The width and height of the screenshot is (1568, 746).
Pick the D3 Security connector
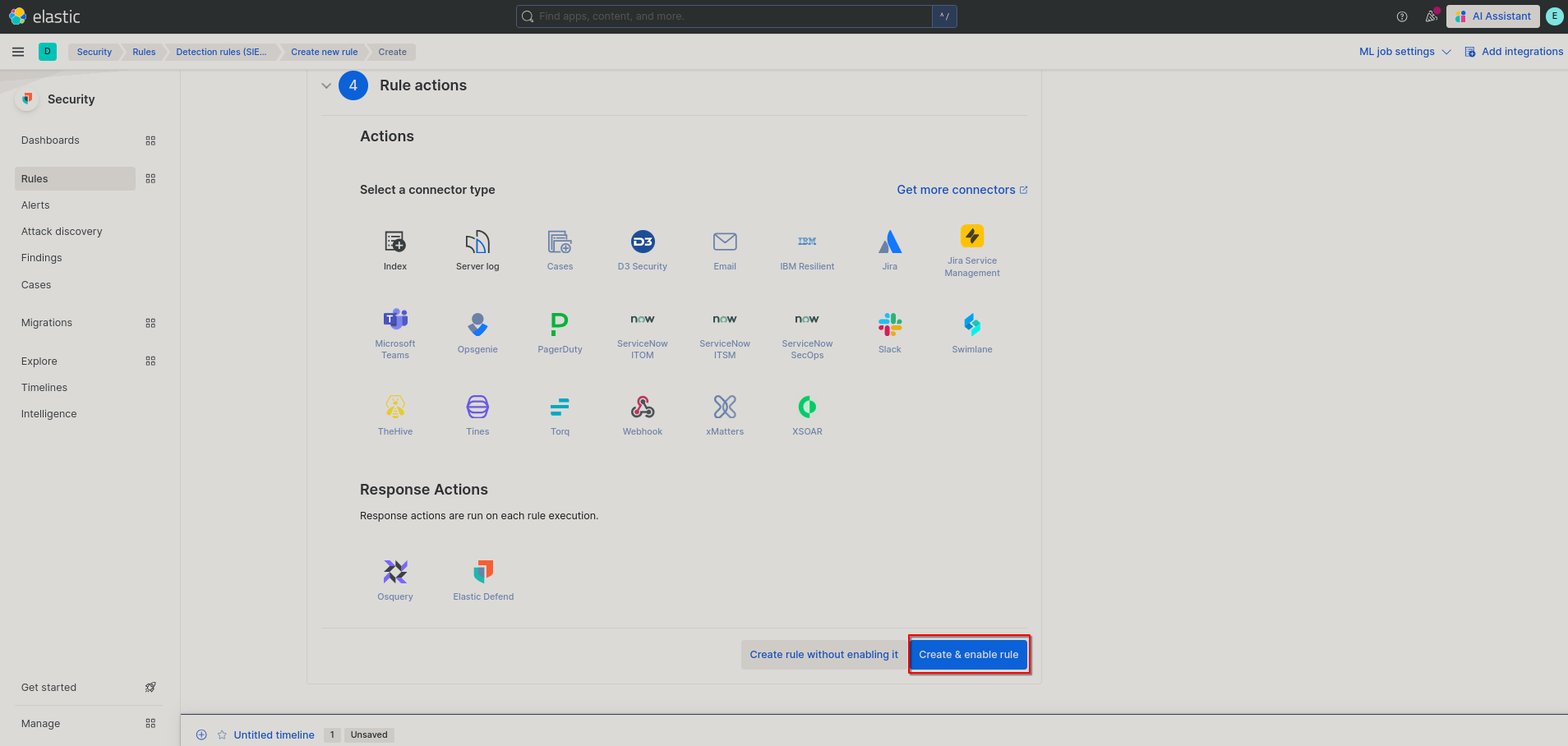coord(643,250)
